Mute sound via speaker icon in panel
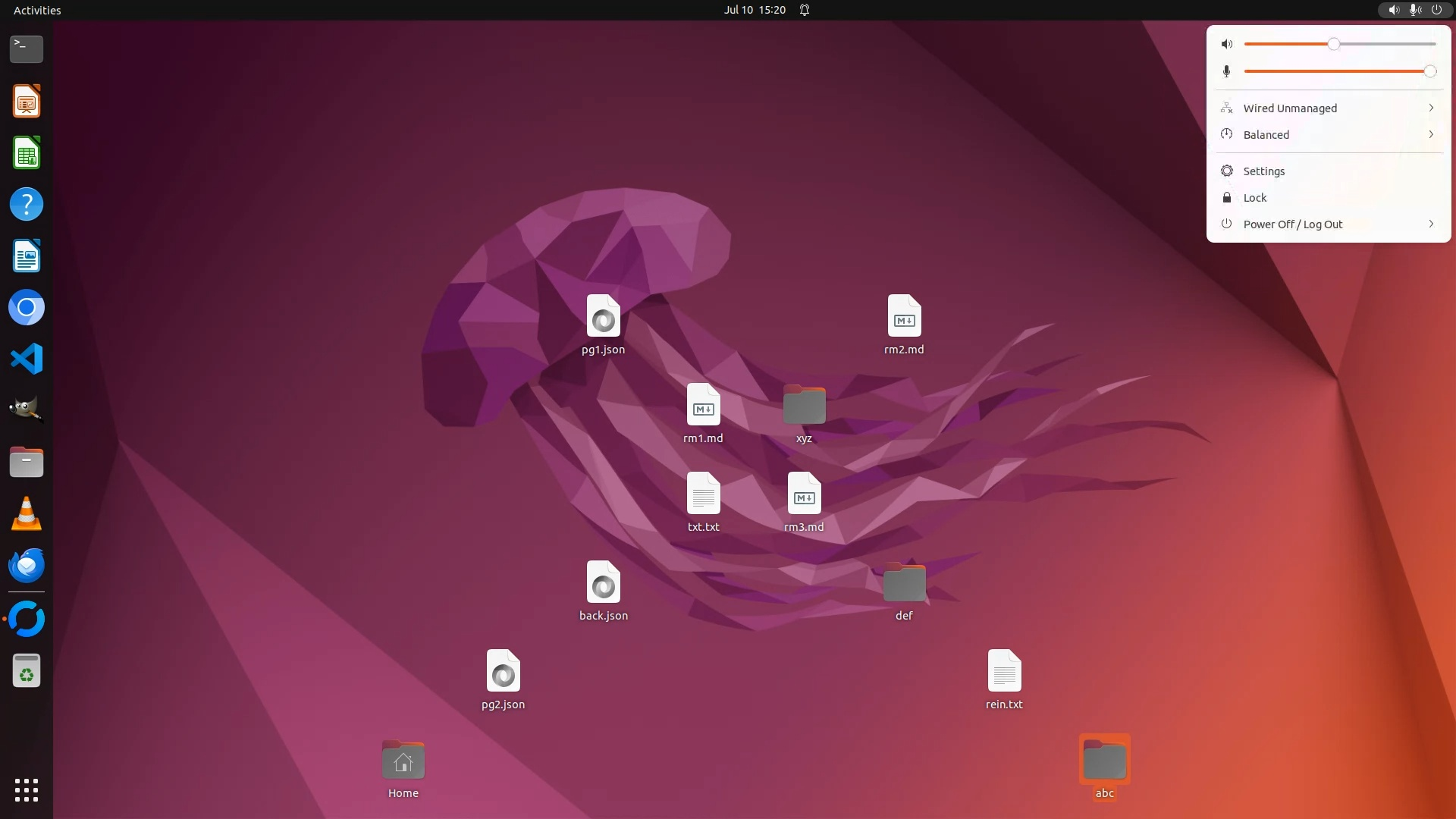This screenshot has height=819, width=1456. point(1227,44)
